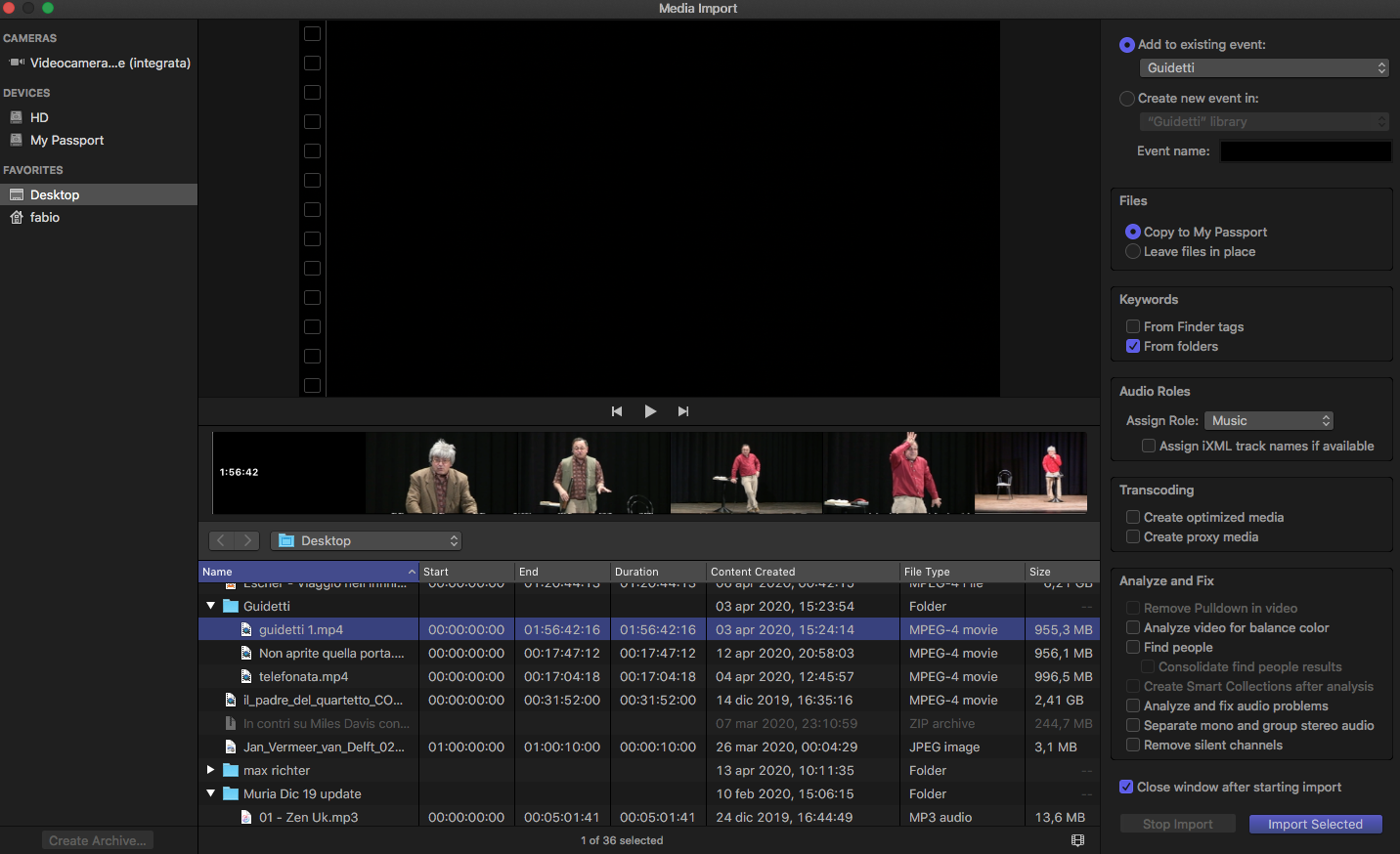The image size is (1400, 854).
Task: Select the 01 - Zen Uk.mp3 row
Action: (649, 817)
